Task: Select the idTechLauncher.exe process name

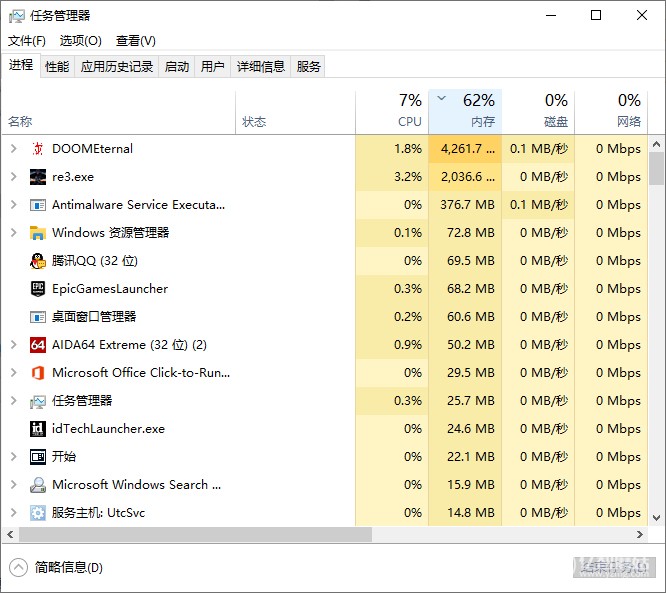Action: [x=108, y=429]
